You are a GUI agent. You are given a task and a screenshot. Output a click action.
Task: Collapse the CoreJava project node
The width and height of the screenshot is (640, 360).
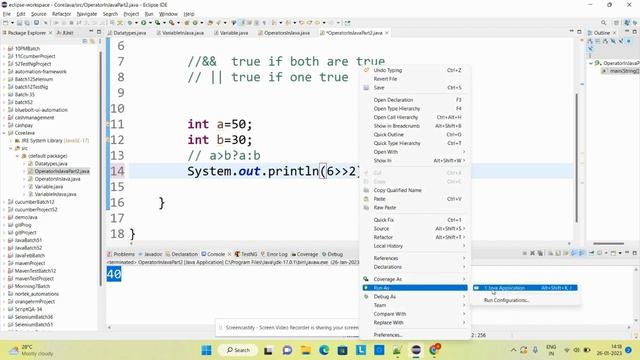coord(4,133)
